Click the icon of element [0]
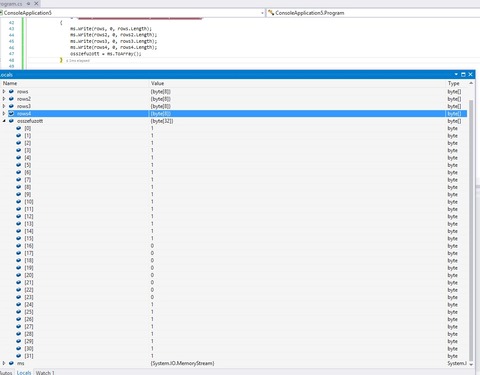Viewport: 480px width, 375px height. [19, 128]
